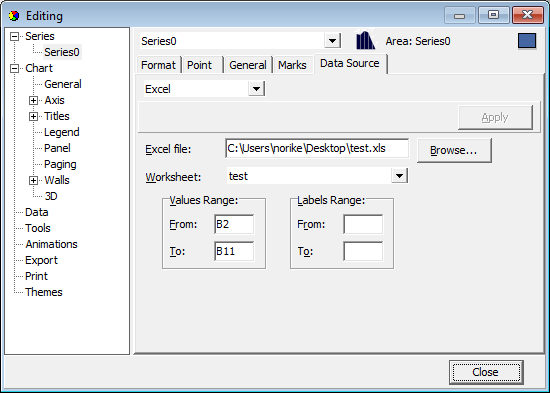Switch to the Format tab
550x393 pixels.
(x=159, y=65)
